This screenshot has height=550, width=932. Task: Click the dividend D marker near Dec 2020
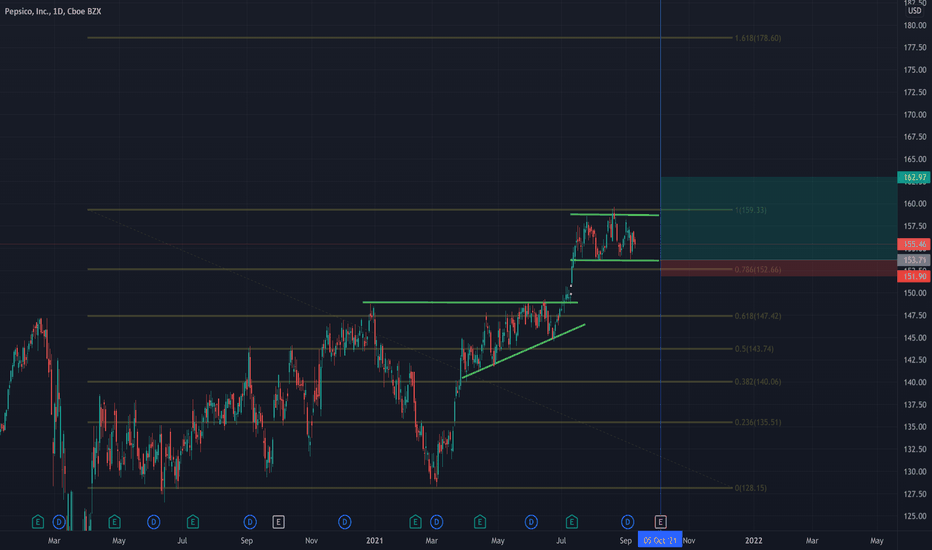tap(345, 522)
